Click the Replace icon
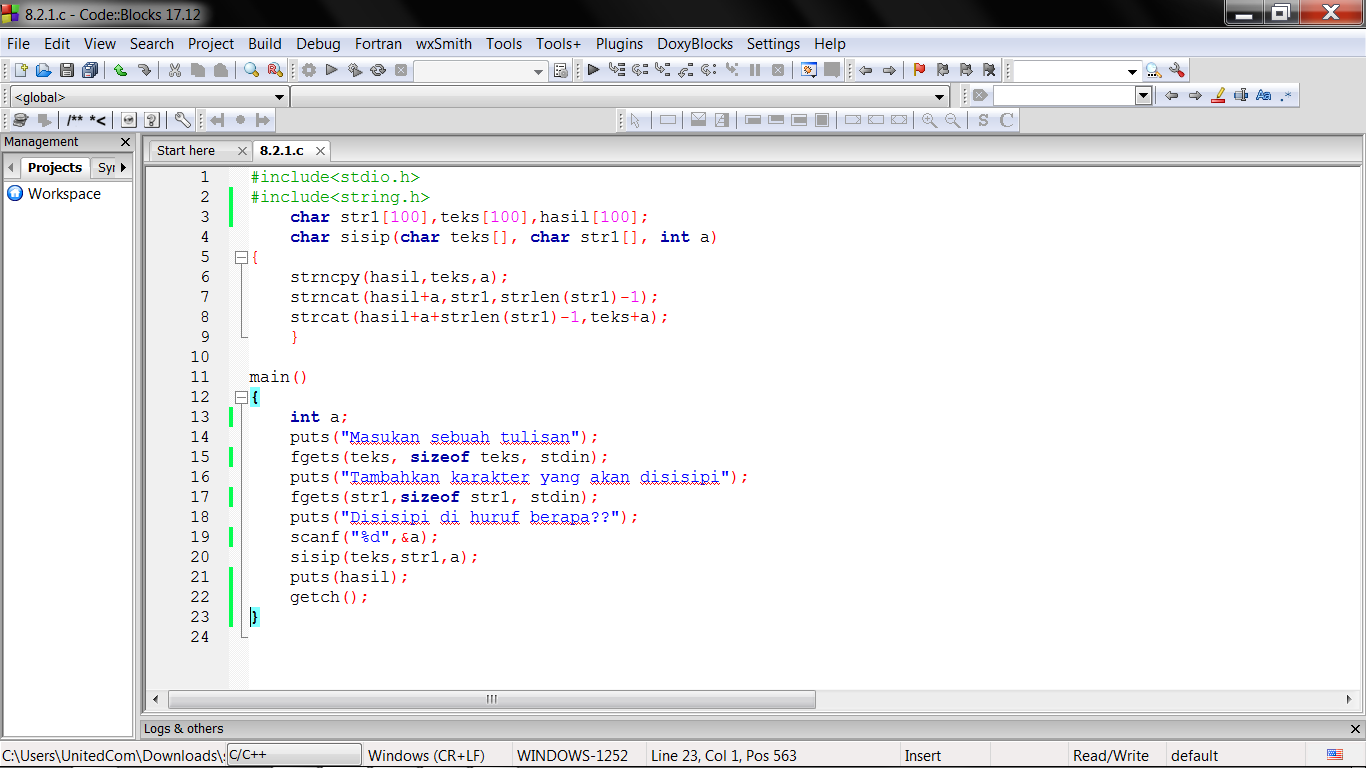 tap(274, 70)
